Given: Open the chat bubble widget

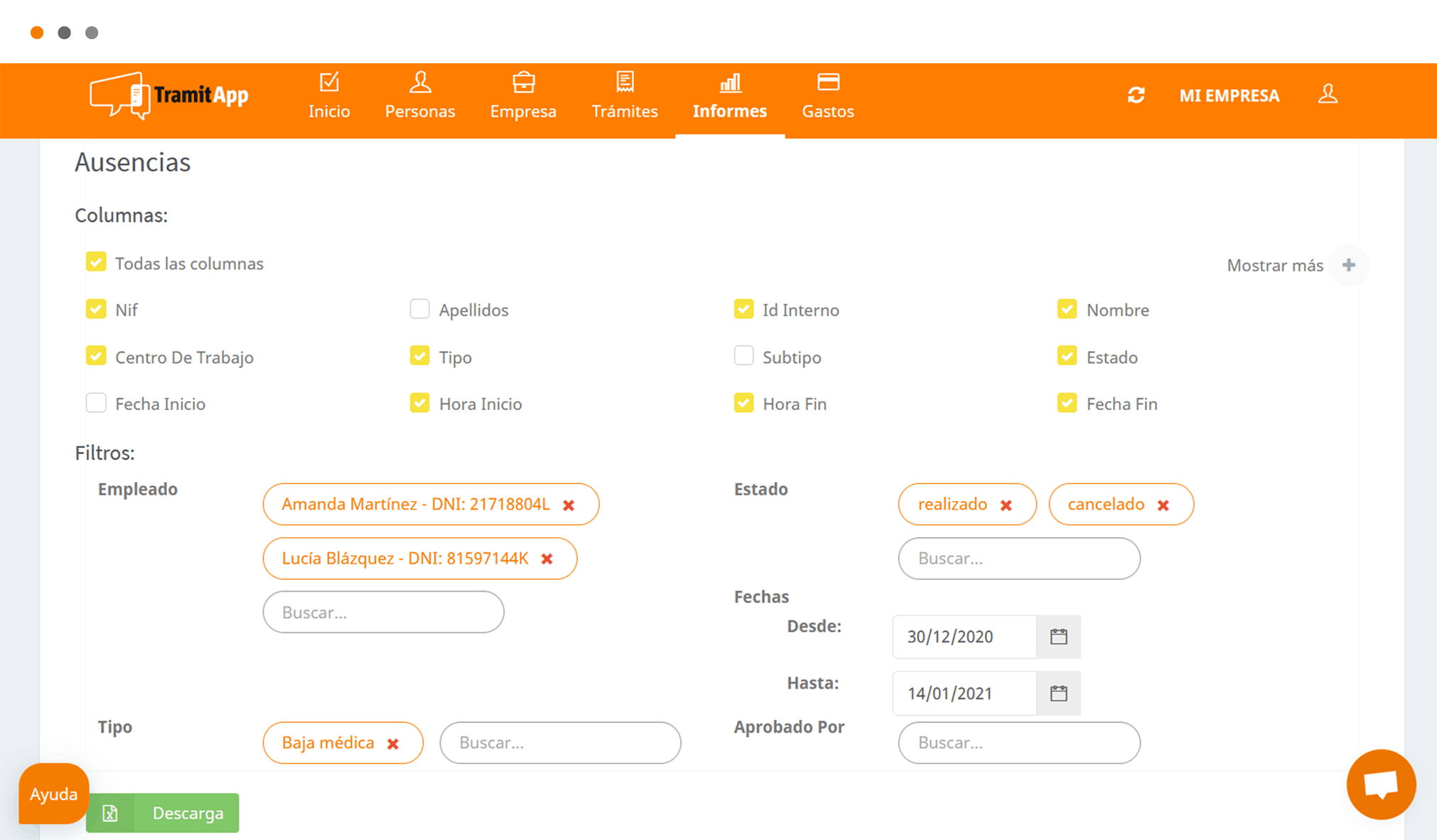Looking at the screenshot, I should coord(1381,785).
